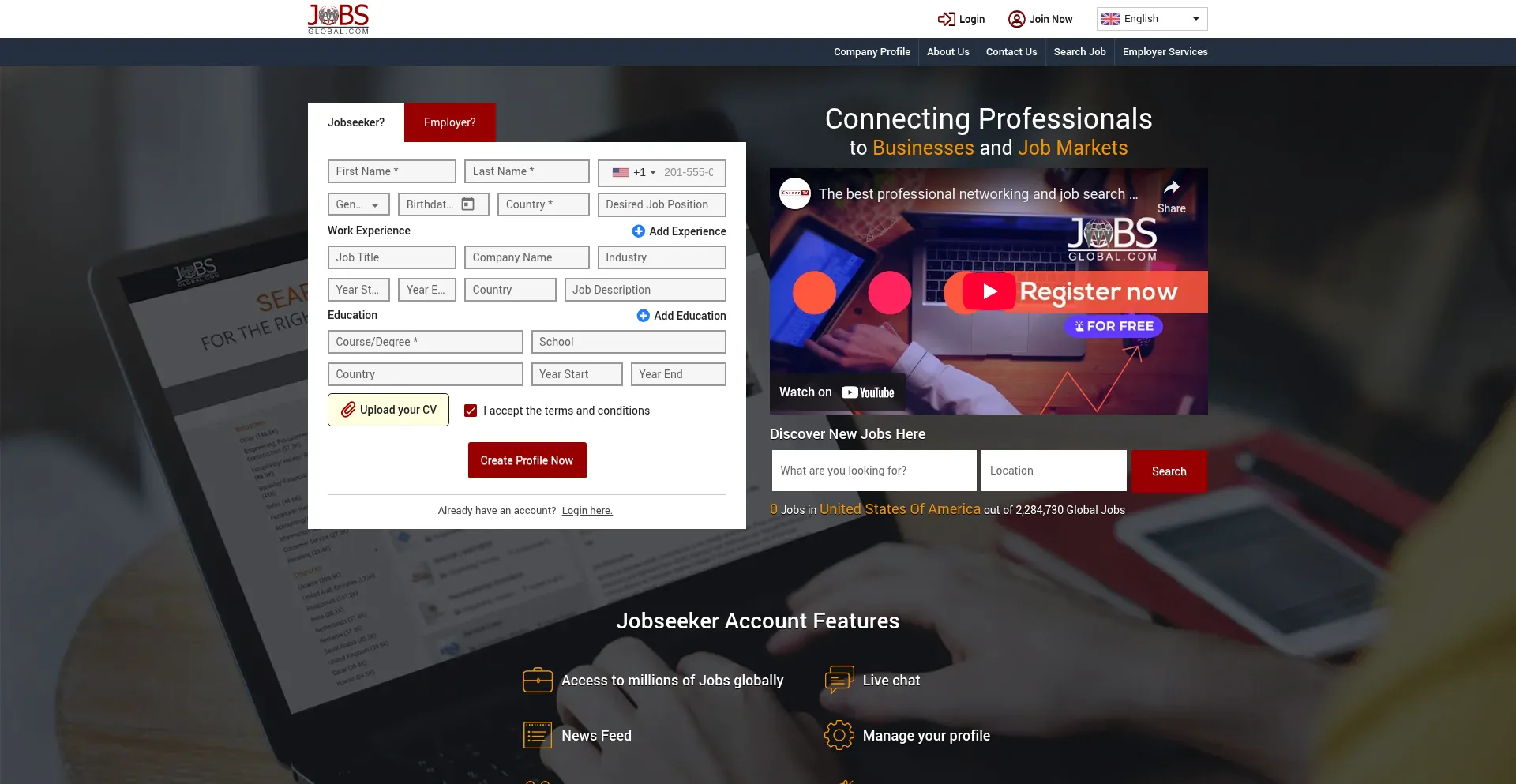
Task: Click the briefcase icon for global jobs
Action: [538, 680]
